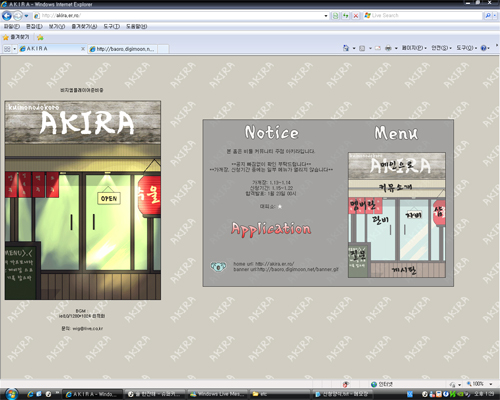500x400 pixels.
Task: Click the Windows Start orb
Action: (x=11, y=394)
